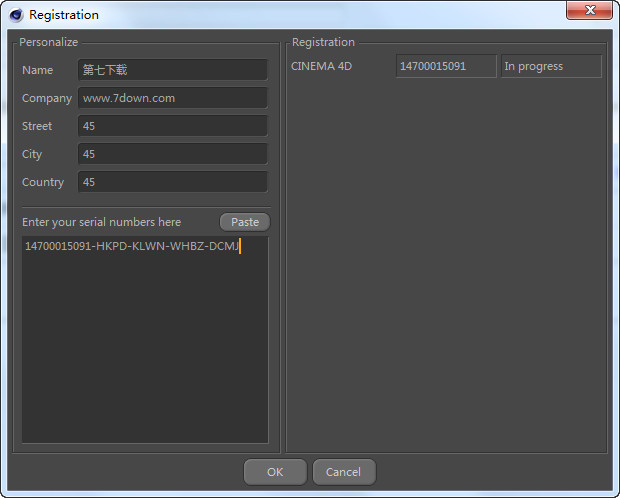The height and width of the screenshot is (498, 620).
Task: Select the 14700015091 serial number field
Action: coord(446,66)
